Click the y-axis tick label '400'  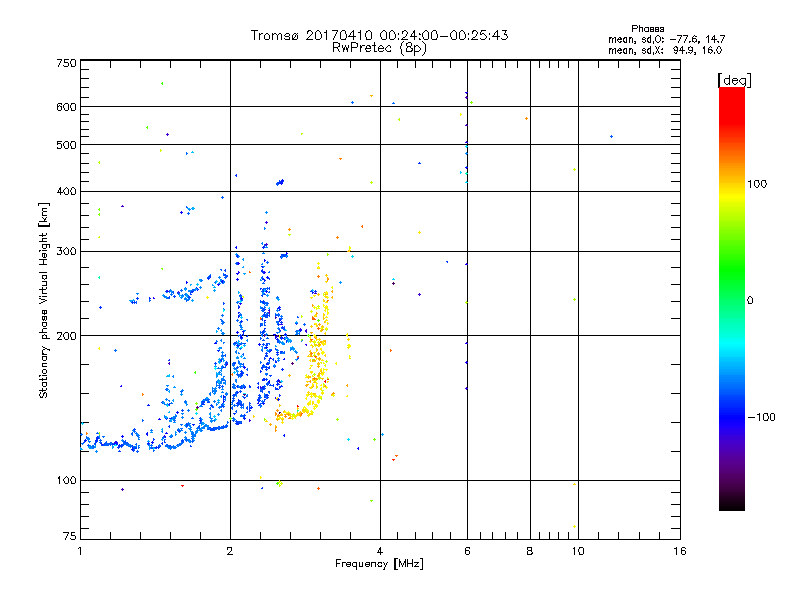click(x=67, y=191)
